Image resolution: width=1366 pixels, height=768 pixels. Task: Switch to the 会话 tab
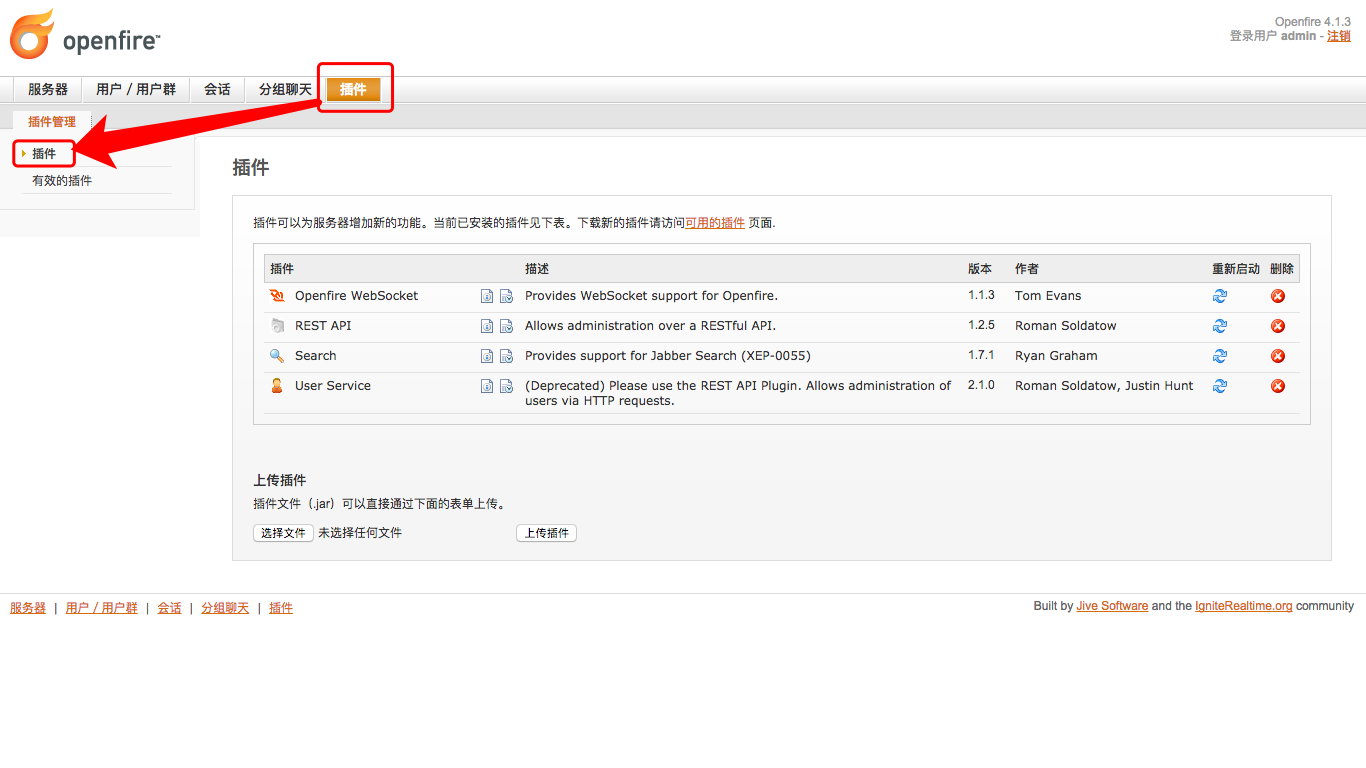pos(217,90)
